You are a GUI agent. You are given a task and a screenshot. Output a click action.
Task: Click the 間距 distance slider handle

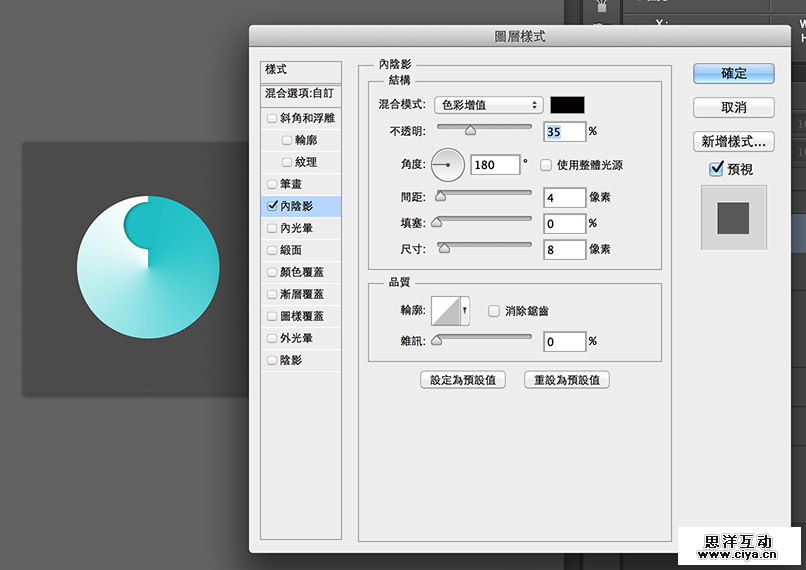(441, 196)
